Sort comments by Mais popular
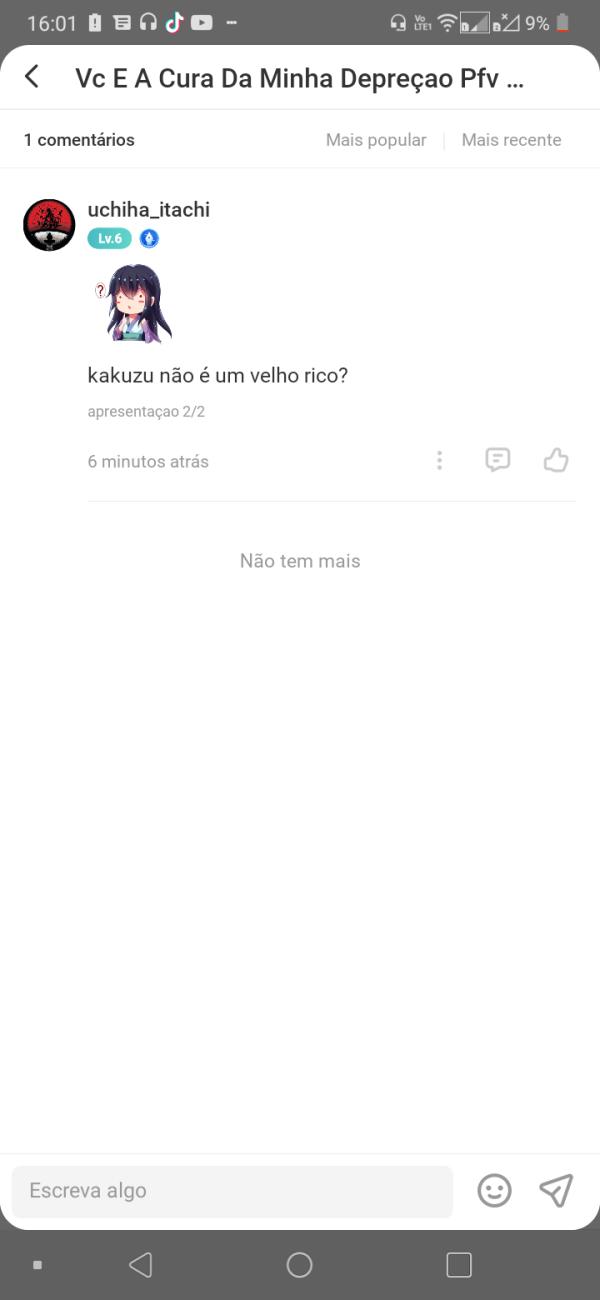Viewport: 600px width, 1300px height. pyautogui.click(x=376, y=140)
